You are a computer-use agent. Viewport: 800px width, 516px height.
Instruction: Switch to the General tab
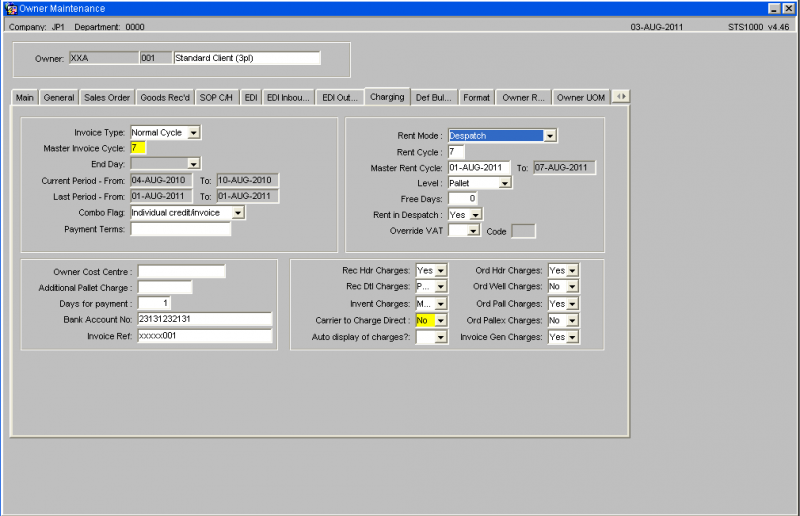(59, 97)
